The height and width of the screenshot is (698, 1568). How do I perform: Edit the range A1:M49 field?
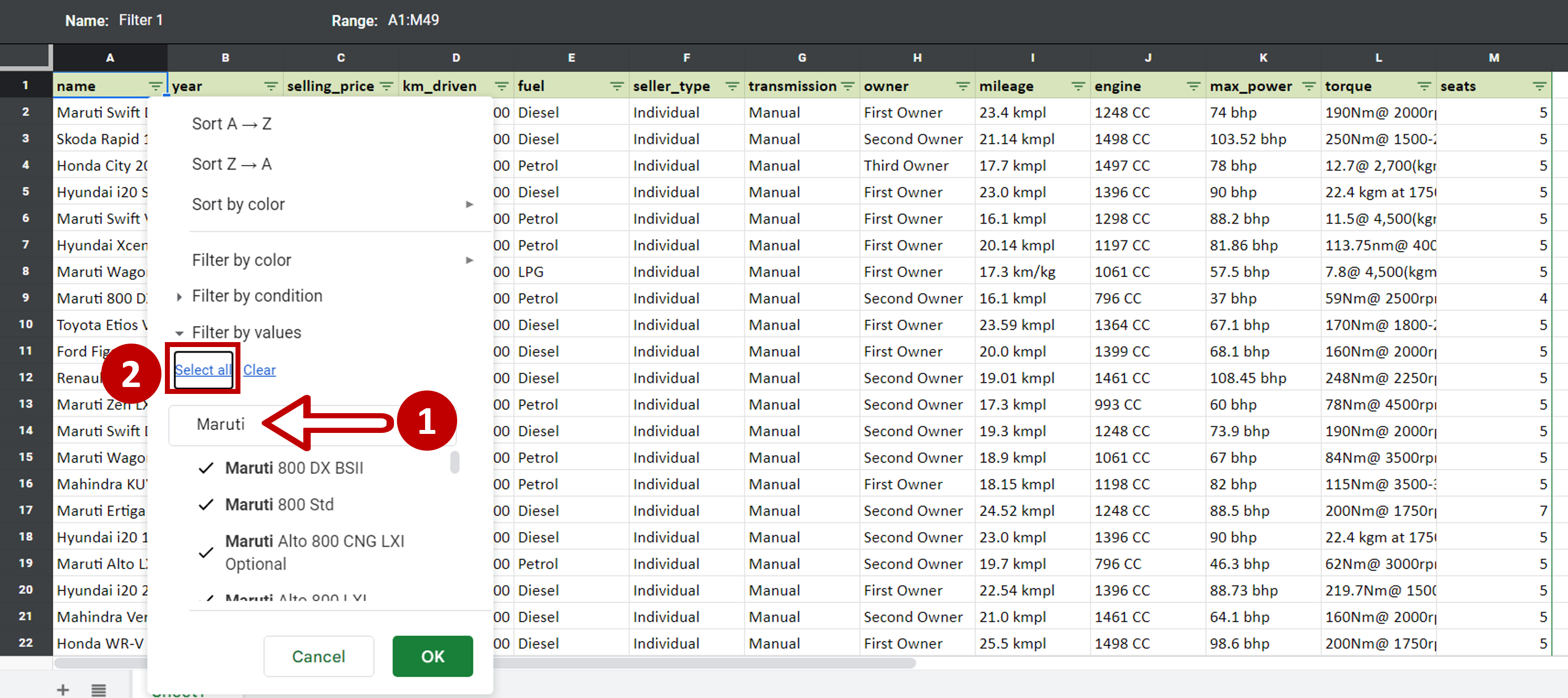pyautogui.click(x=413, y=20)
